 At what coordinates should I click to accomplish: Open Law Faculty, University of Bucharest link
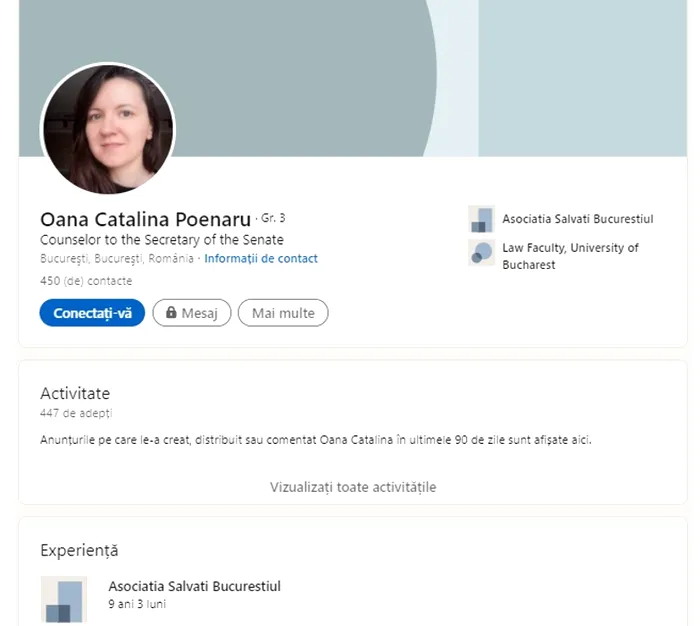point(570,256)
